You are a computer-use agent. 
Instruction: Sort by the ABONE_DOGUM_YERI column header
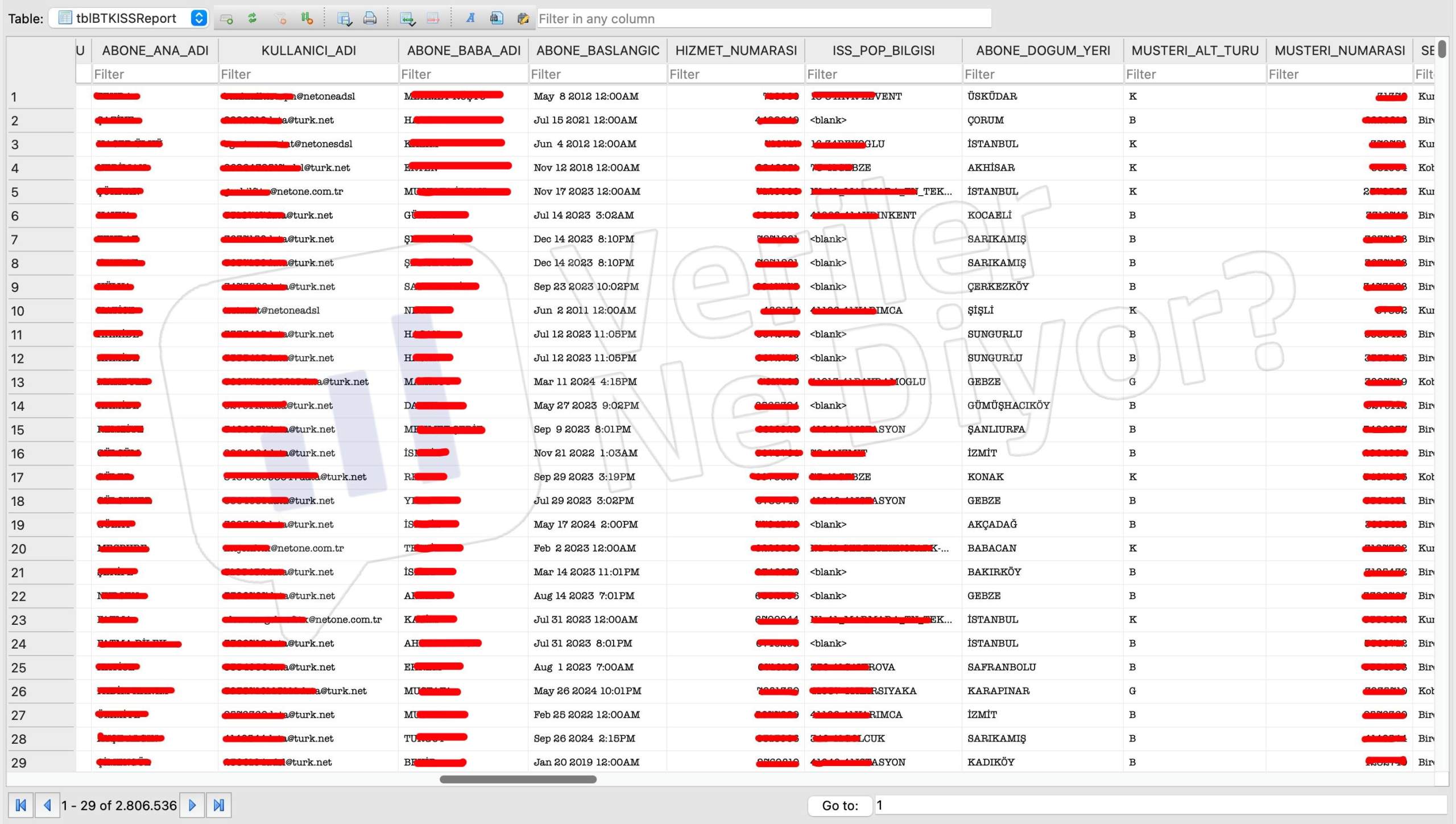[x=1043, y=50]
